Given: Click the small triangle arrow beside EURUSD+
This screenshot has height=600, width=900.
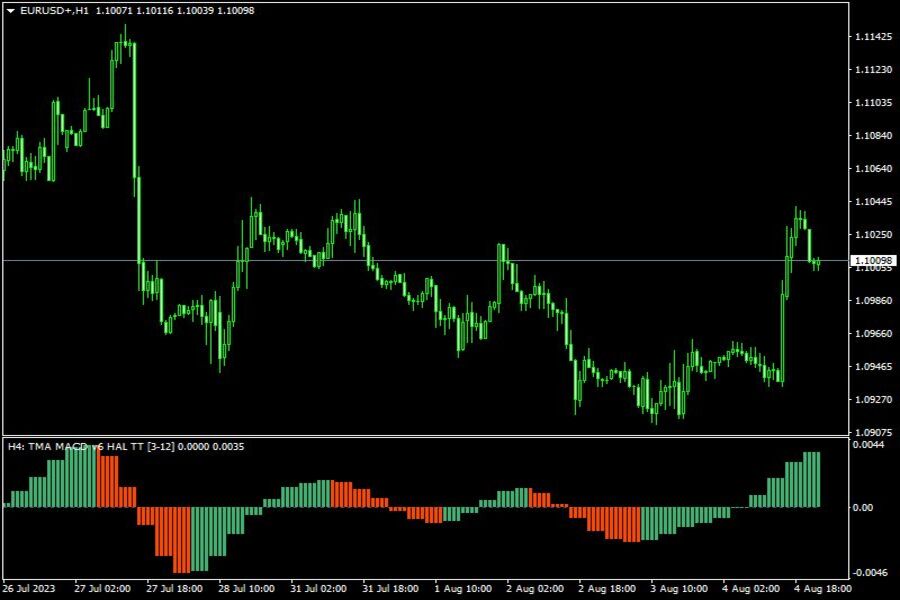Looking at the screenshot, I should point(11,10).
